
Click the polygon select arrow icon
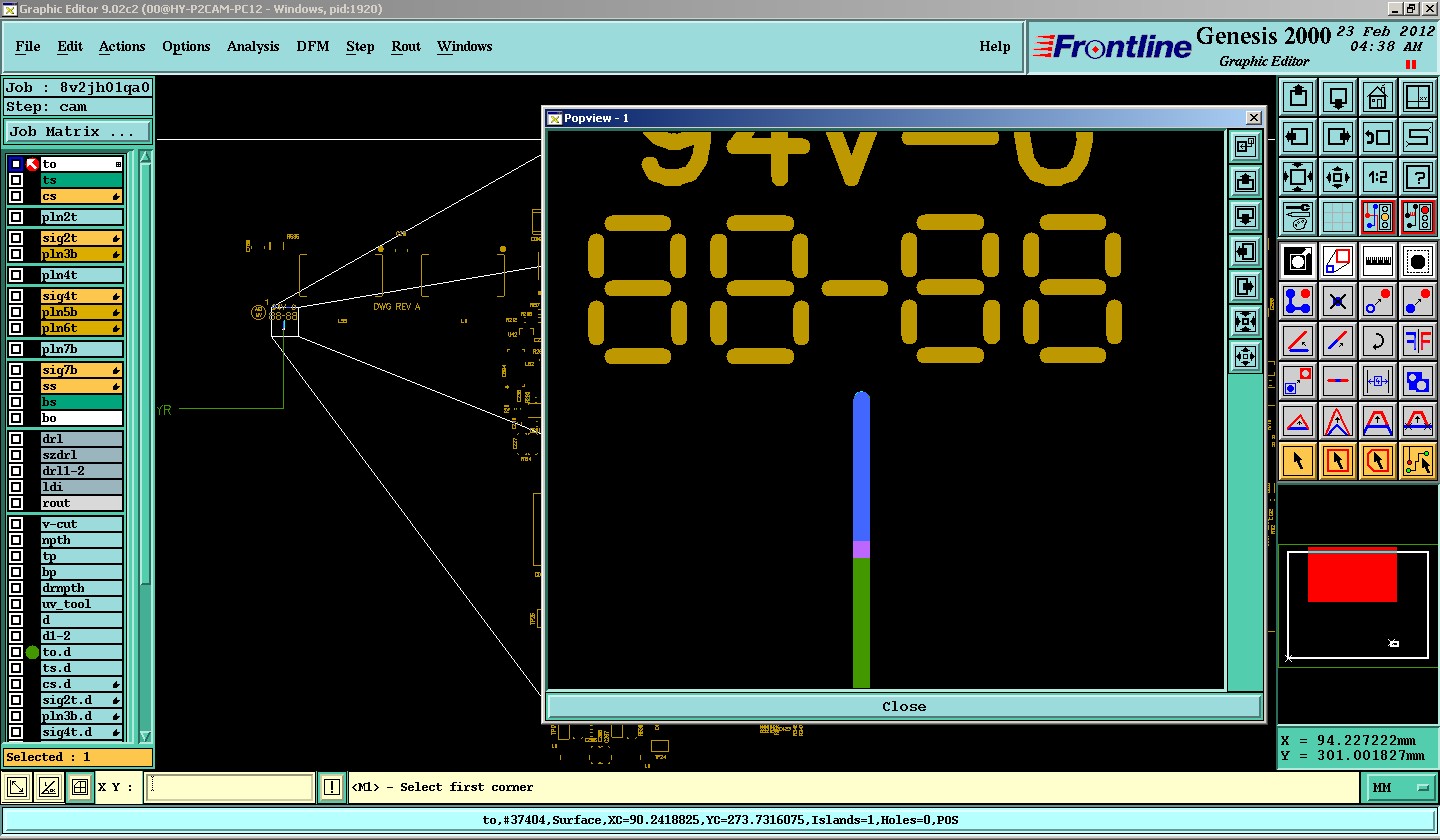[x=1378, y=461]
